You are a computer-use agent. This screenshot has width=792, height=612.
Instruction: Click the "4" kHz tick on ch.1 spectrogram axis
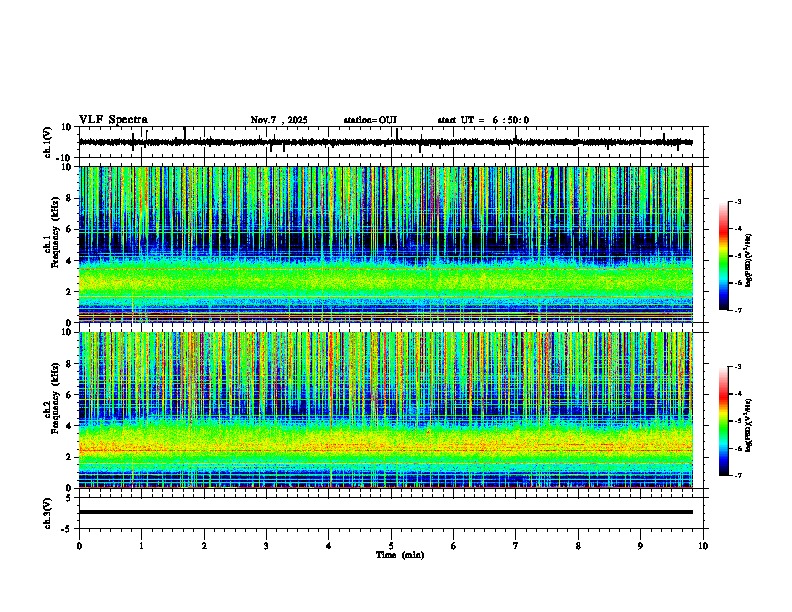point(70,261)
